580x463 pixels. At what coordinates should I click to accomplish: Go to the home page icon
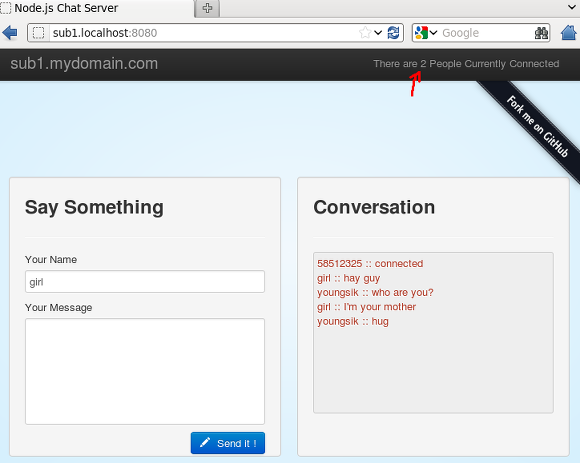coord(569,33)
